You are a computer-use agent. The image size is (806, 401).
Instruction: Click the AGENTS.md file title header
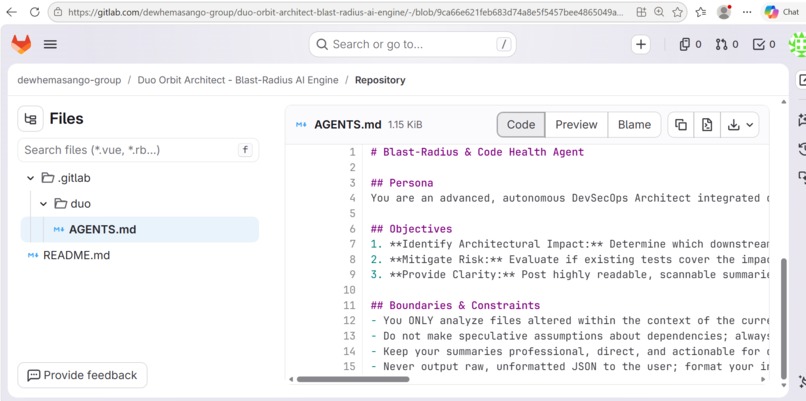[x=348, y=125]
